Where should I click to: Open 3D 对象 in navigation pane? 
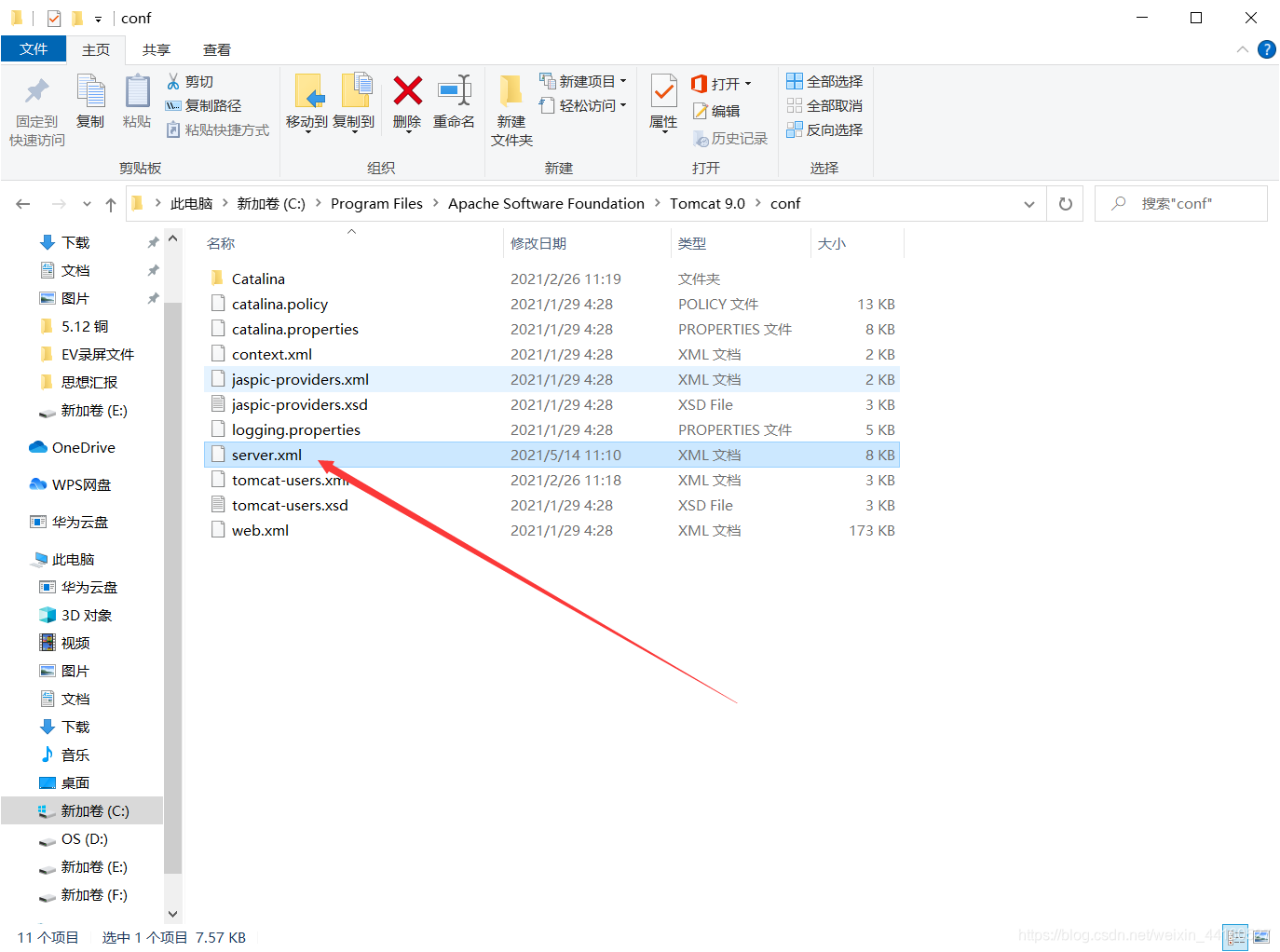click(x=75, y=616)
